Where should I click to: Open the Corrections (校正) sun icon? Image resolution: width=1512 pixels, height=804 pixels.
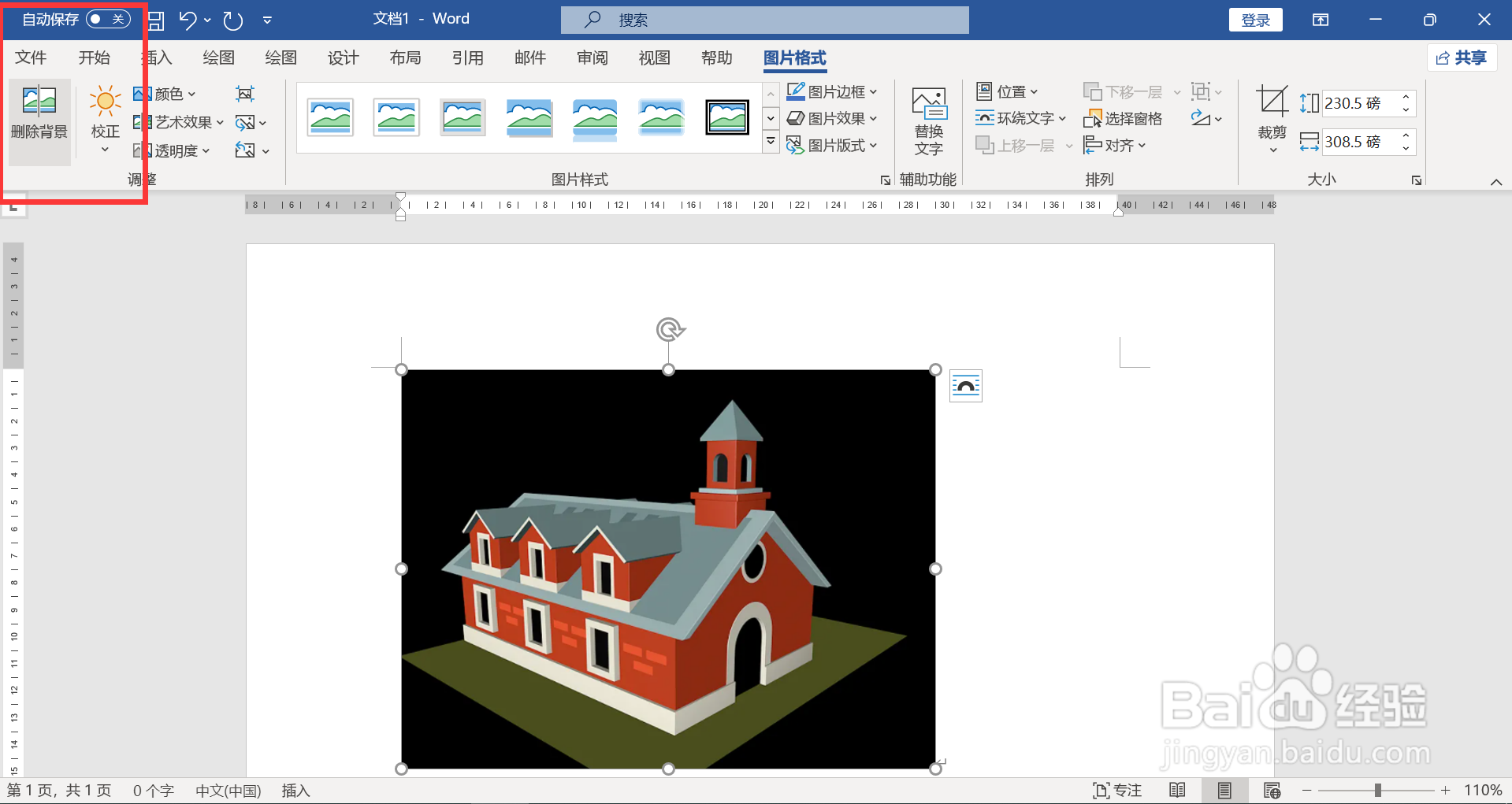(x=105, y=102)
